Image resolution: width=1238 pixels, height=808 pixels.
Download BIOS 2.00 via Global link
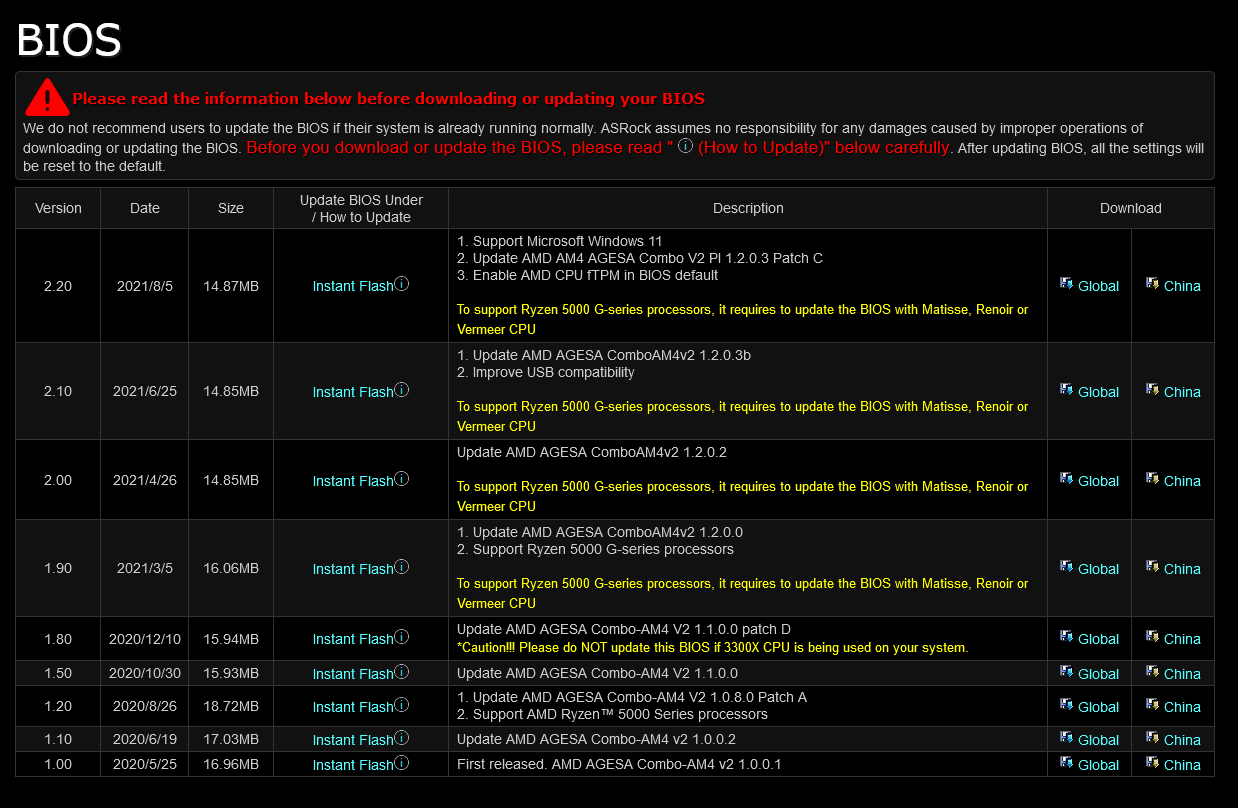[1098, 481]
